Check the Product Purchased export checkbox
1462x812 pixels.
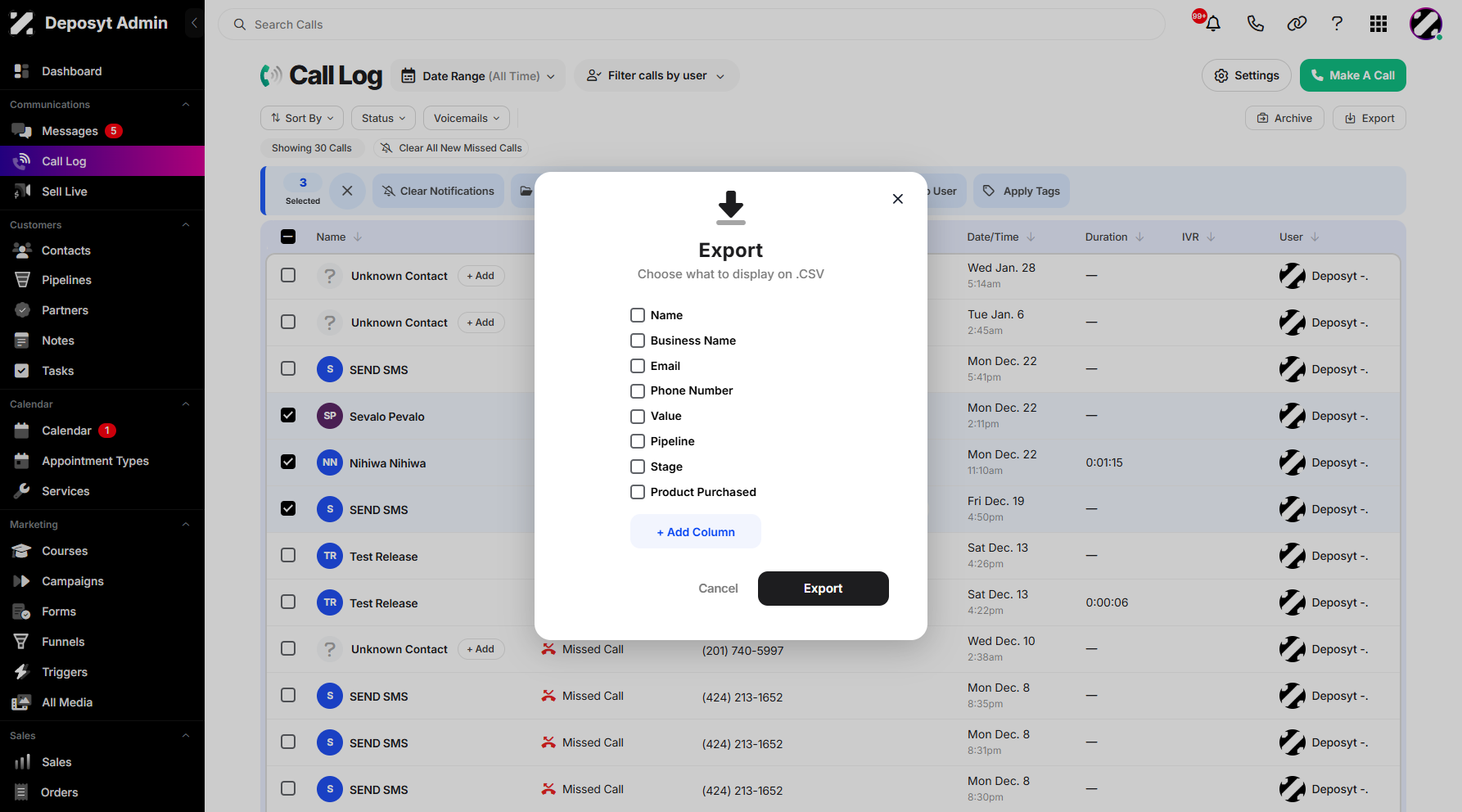(x=638, y=492)
